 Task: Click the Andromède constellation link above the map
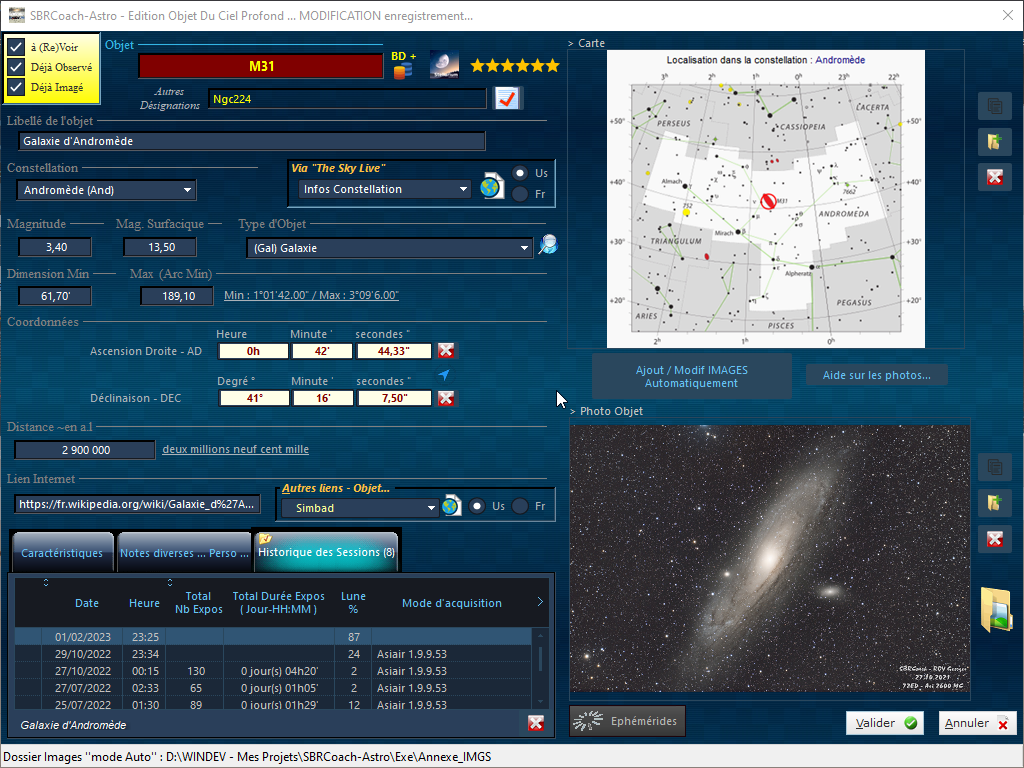coord(840,60)
